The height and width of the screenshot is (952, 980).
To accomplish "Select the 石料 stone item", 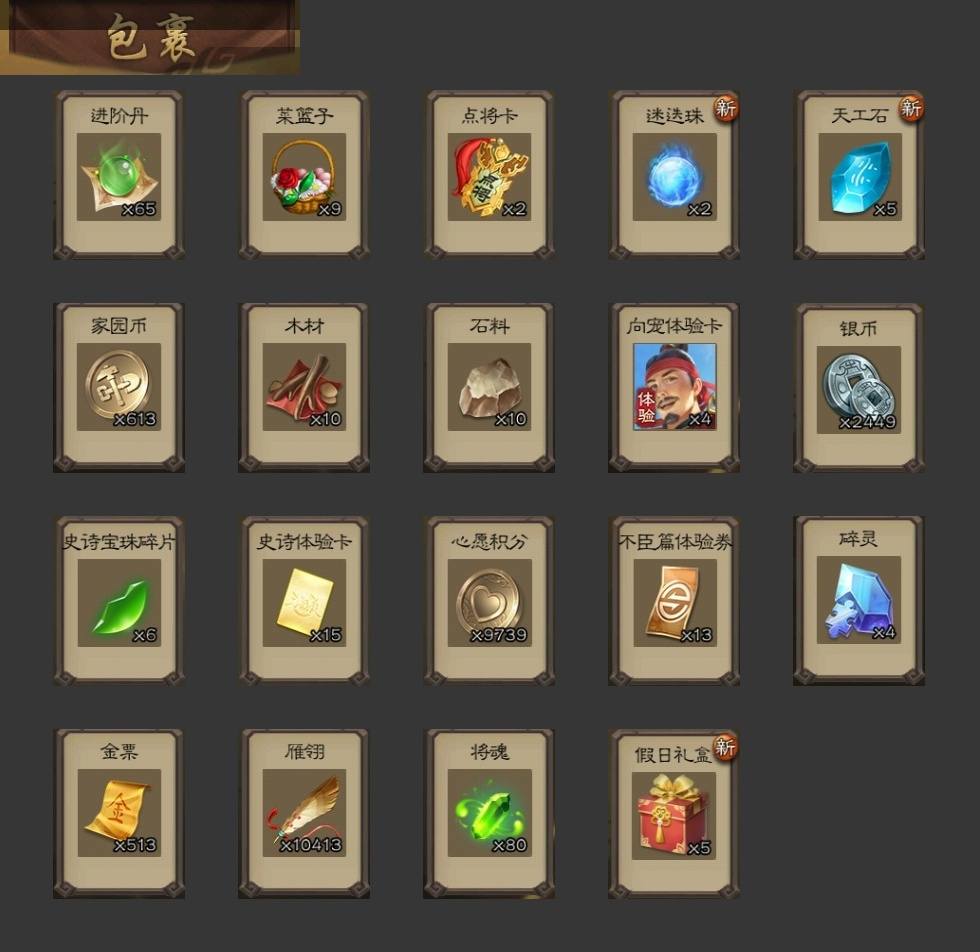I will pos(489,386).
